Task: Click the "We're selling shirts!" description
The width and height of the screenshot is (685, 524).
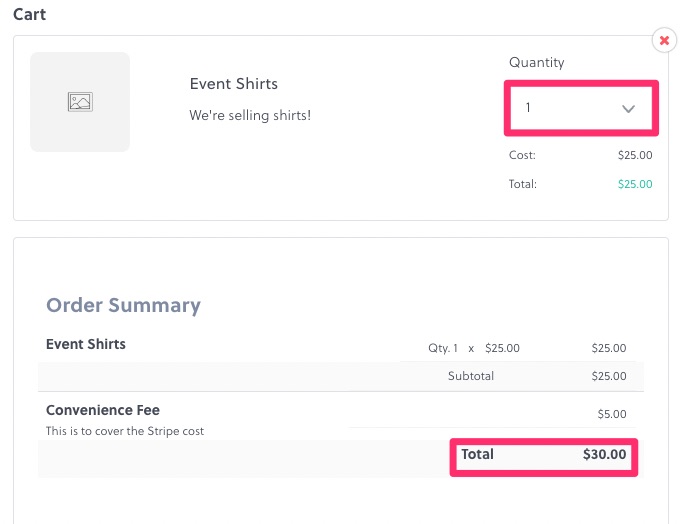Action: coord(250,115)
